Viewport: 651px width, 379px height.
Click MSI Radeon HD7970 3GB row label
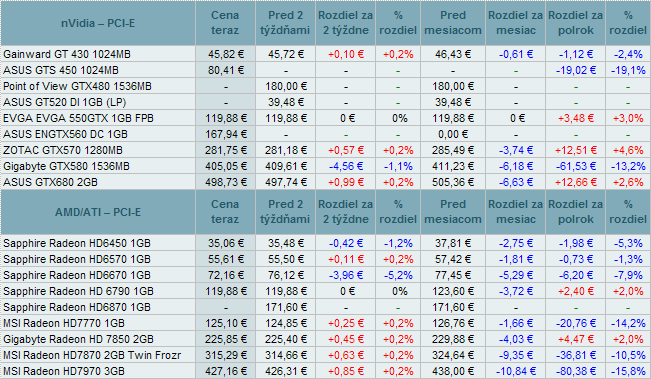pyautogui.click(x=64, y=371)
